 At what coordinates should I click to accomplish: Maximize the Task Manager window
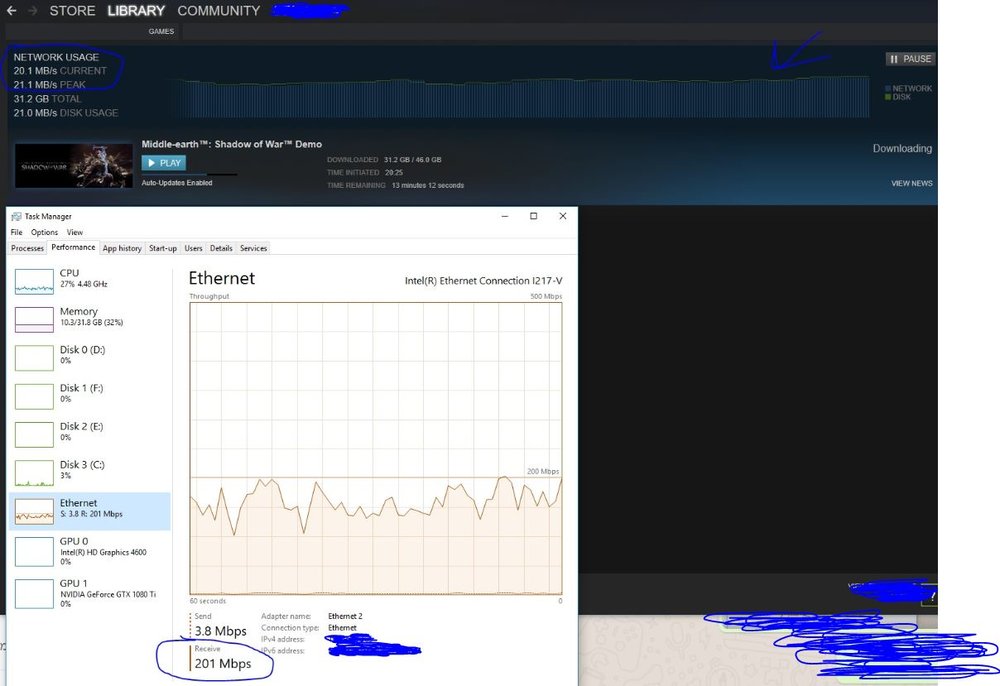click(x=534, y=216)
